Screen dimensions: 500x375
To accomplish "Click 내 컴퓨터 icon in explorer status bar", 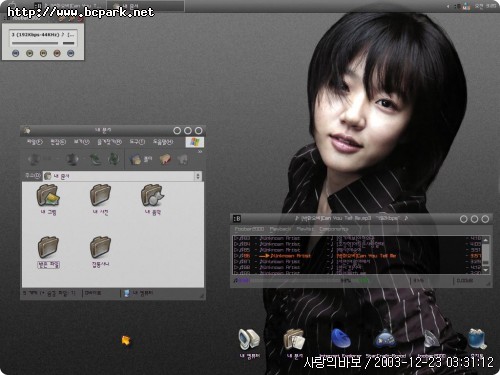I will click(x=127, y=293).
